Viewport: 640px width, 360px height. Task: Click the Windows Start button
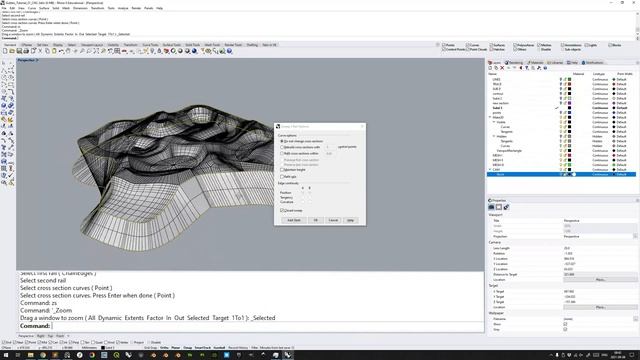click(x=6, y=355)
